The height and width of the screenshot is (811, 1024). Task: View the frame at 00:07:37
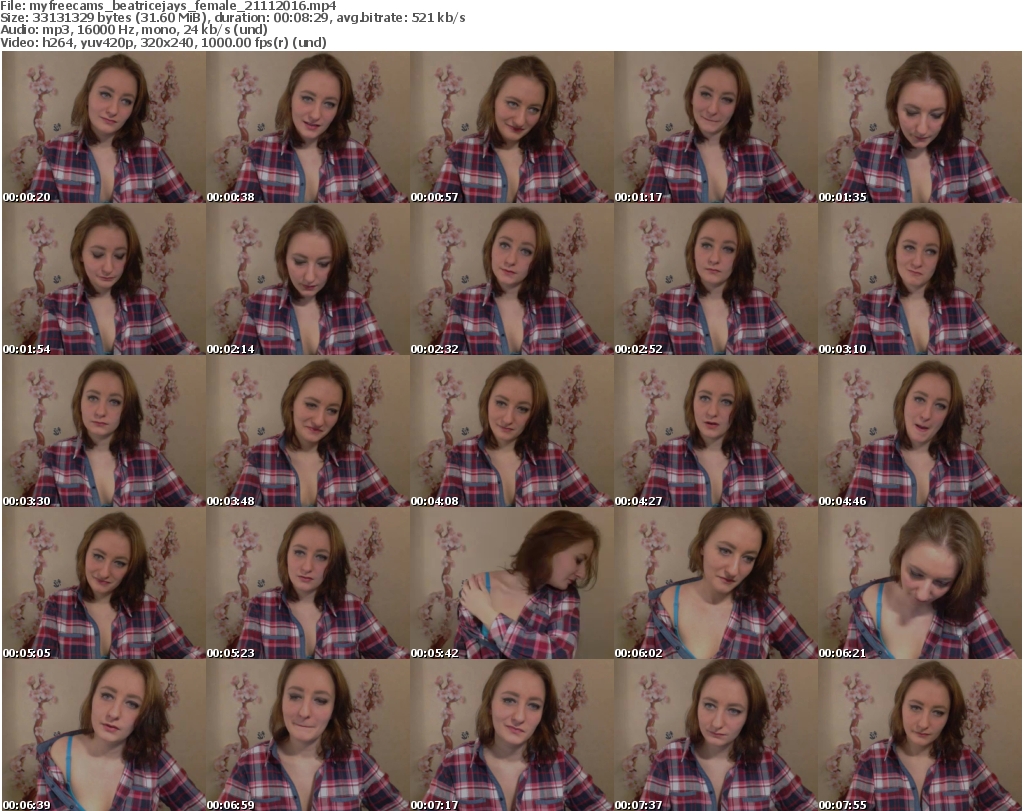pos(716,735)
